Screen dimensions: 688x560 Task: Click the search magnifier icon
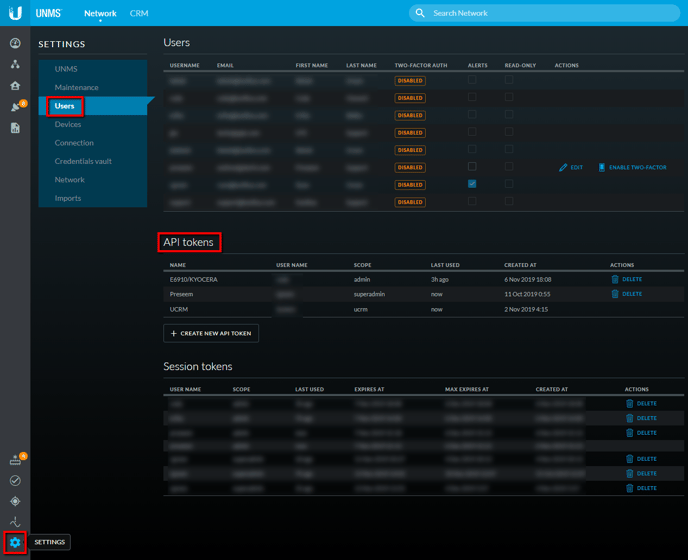(x=420, y=13)
